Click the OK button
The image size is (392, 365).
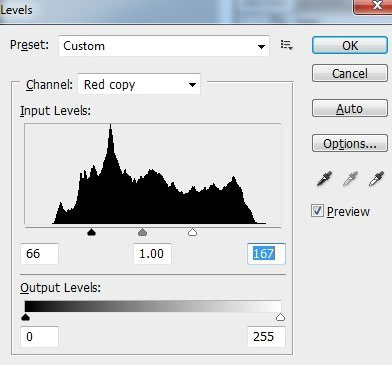350,45
